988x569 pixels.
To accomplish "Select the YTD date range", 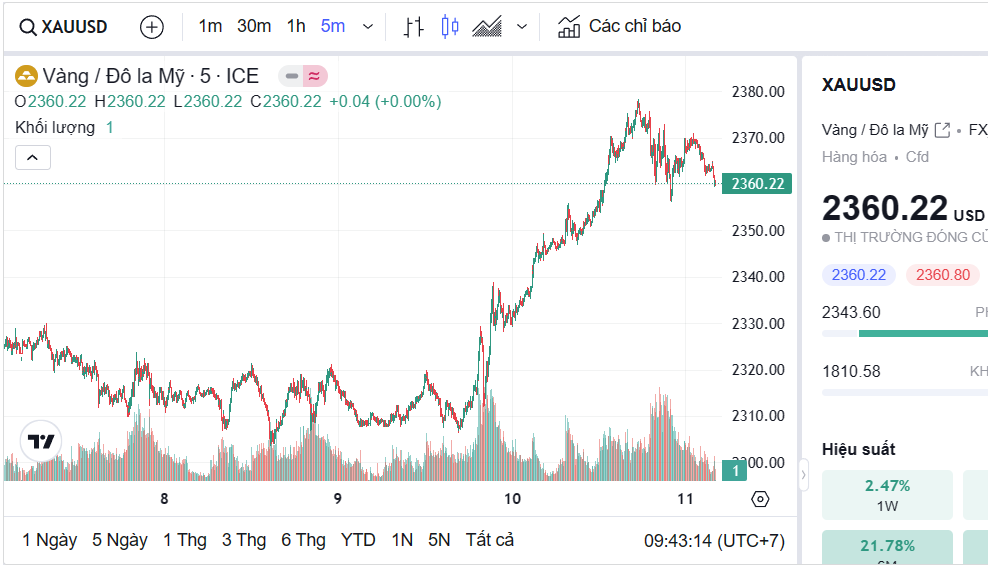I will [358, 540].
